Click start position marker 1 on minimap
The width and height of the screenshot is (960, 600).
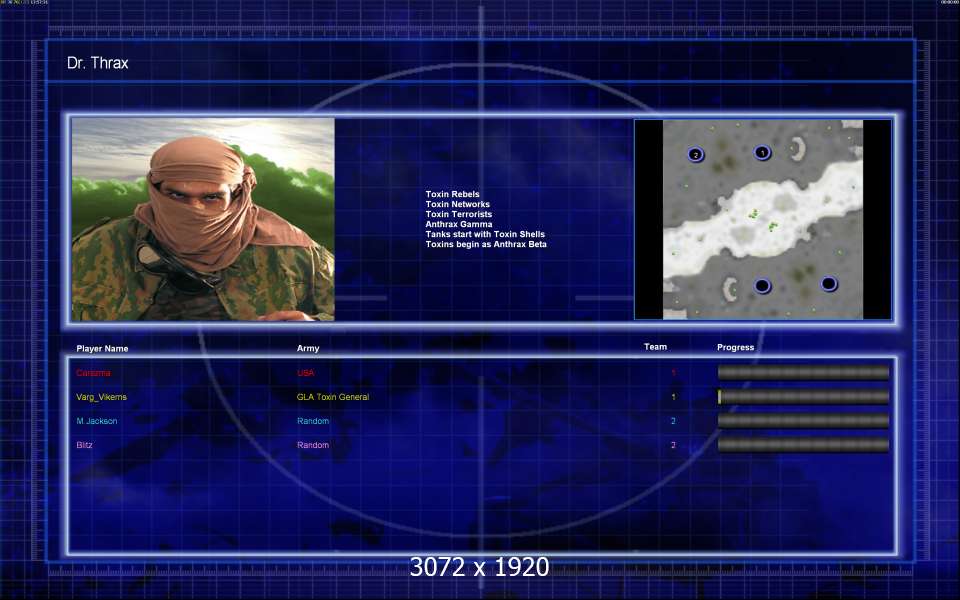(x=762, y=152)
